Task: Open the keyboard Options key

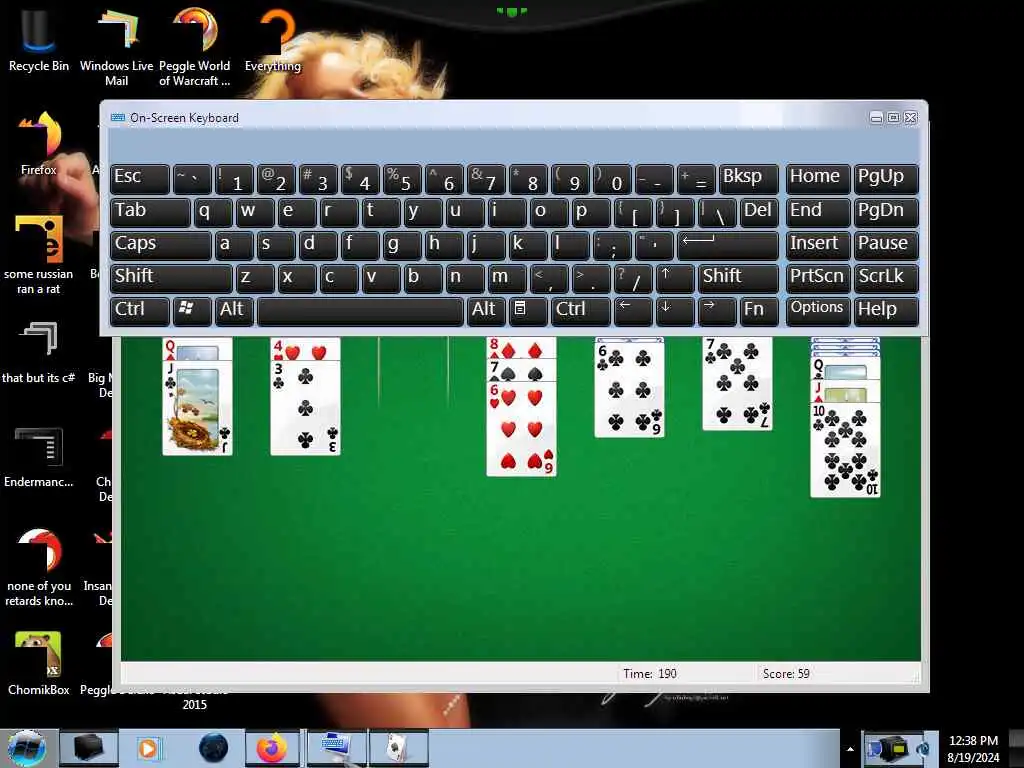Action: (818, 310)
